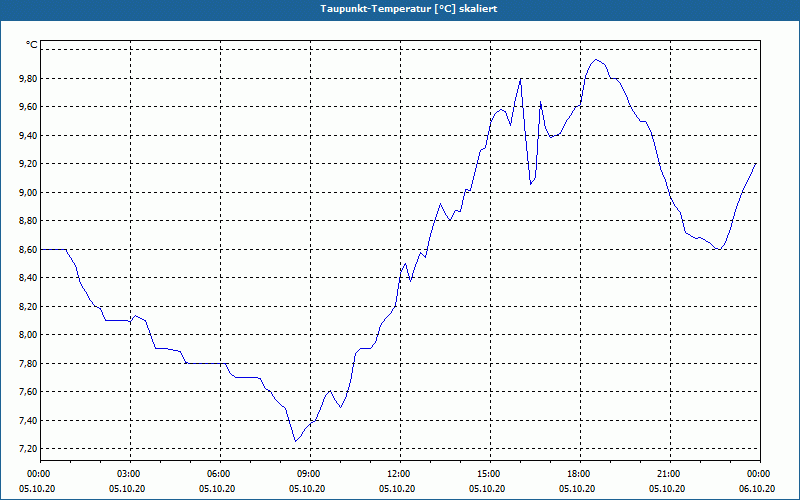Image resolution: width=800 pixels, height=500 pixels.
Task: Click the 21:00 time label
Action: (670, 474)
